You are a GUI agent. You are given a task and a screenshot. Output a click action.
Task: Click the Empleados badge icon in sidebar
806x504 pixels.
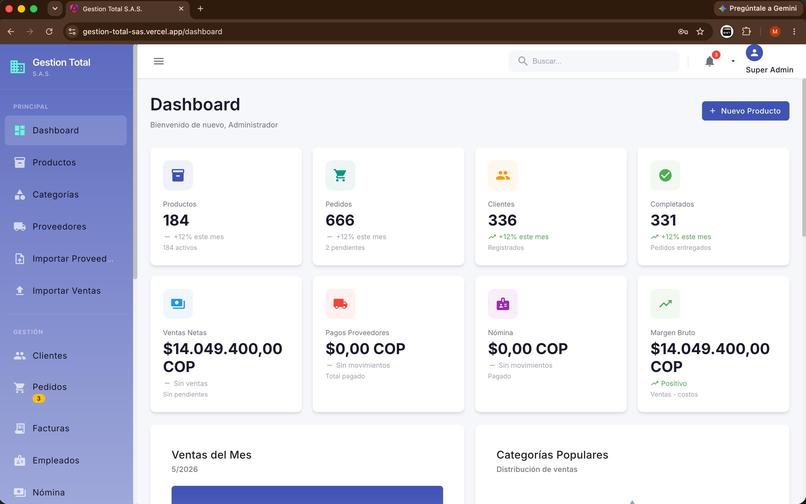[x=20, y=460]
